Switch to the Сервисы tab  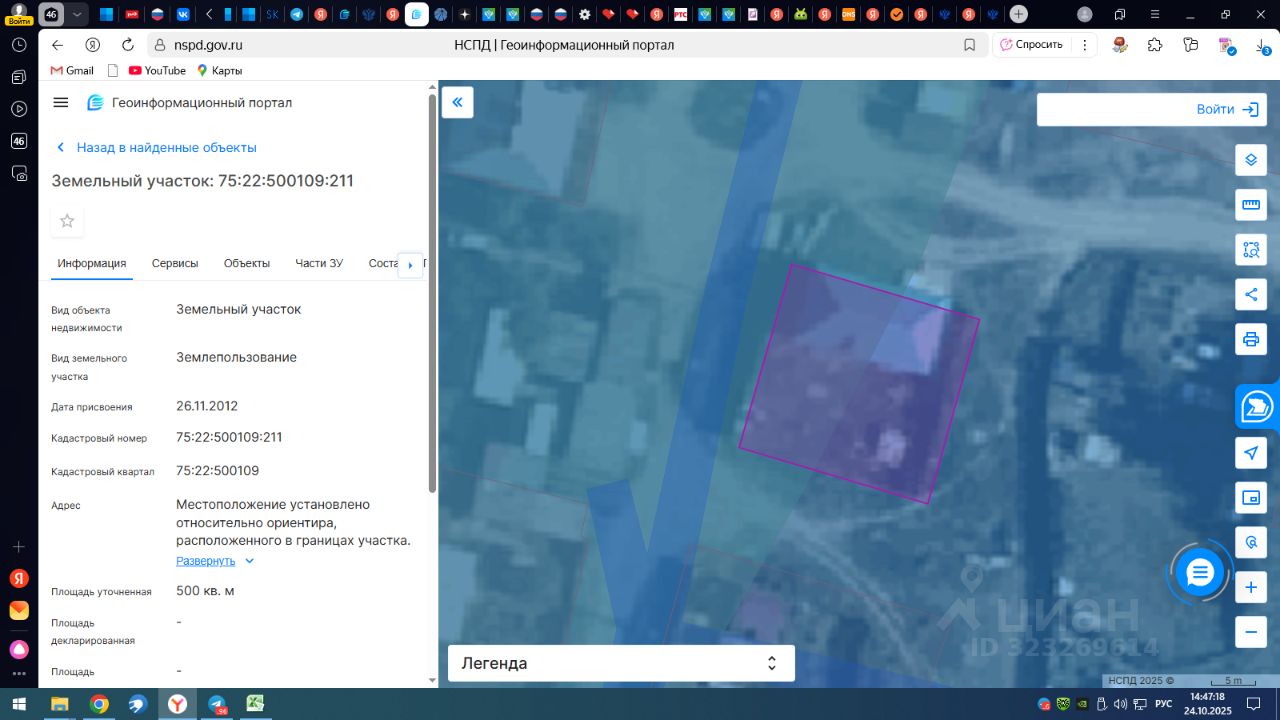175,263
